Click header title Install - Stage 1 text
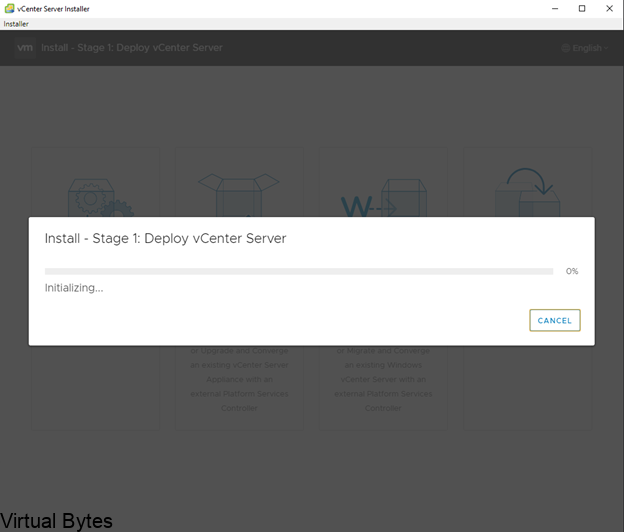Screen dimensions: 624x532 tap(132, 48)
